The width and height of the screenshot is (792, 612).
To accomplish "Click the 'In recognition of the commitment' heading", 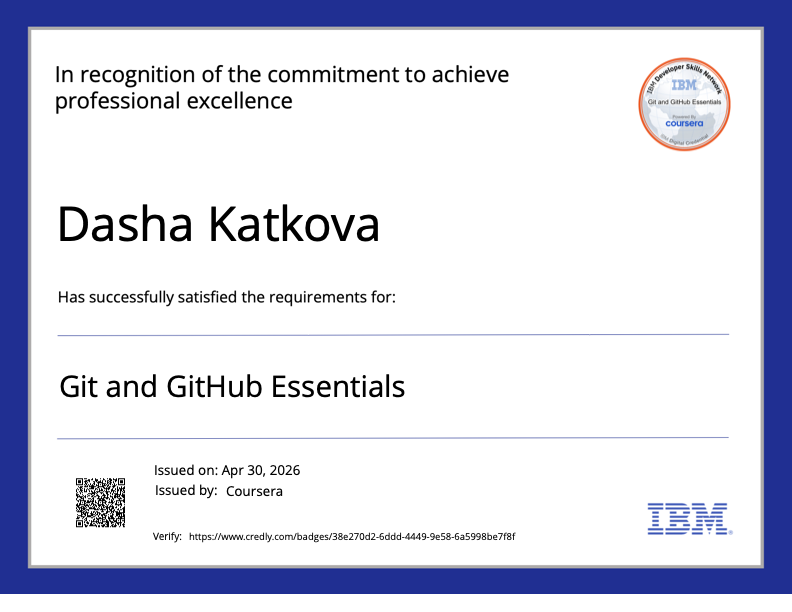I will 282,75.
